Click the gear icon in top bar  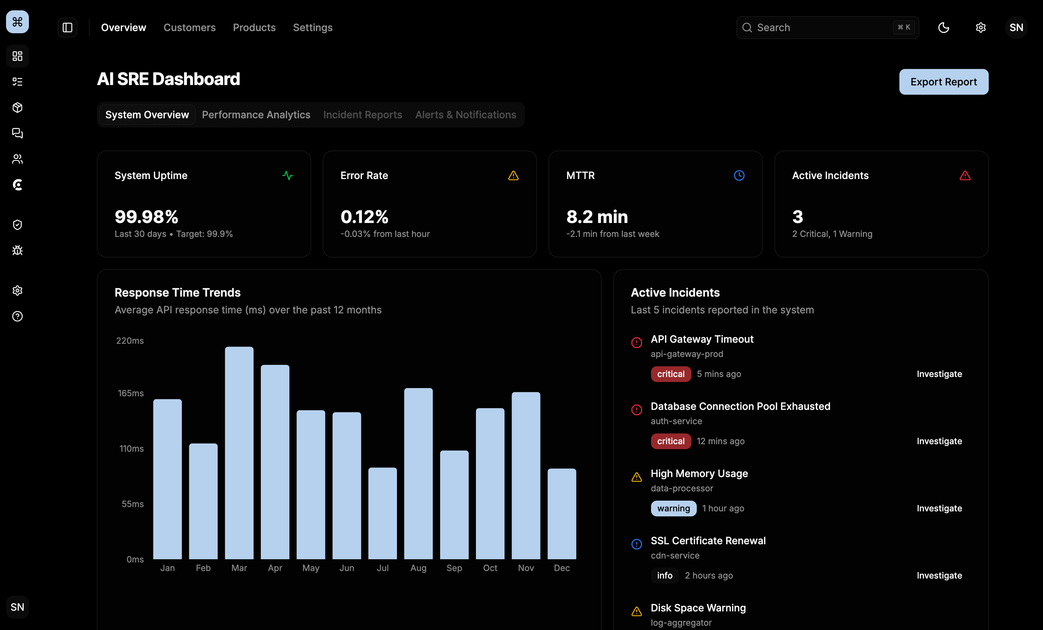point(980,28)
